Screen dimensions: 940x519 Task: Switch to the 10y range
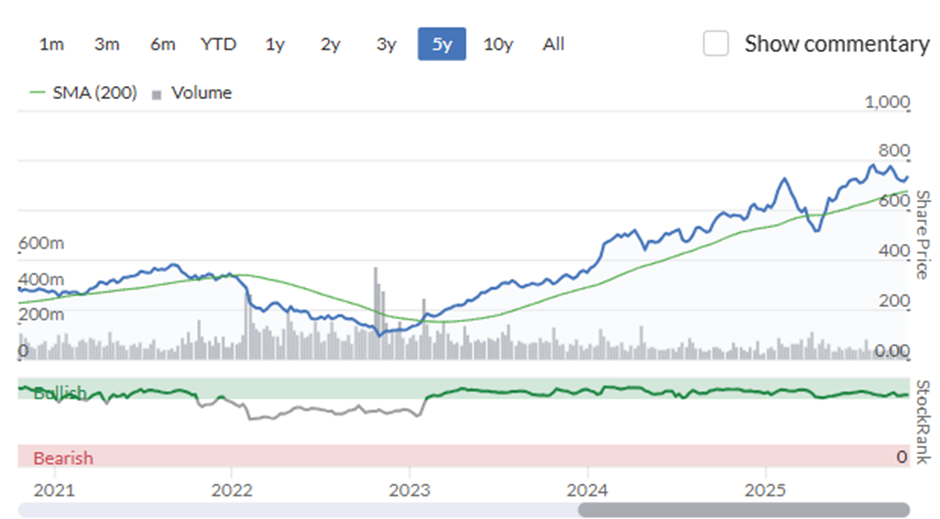pos(498,44)
